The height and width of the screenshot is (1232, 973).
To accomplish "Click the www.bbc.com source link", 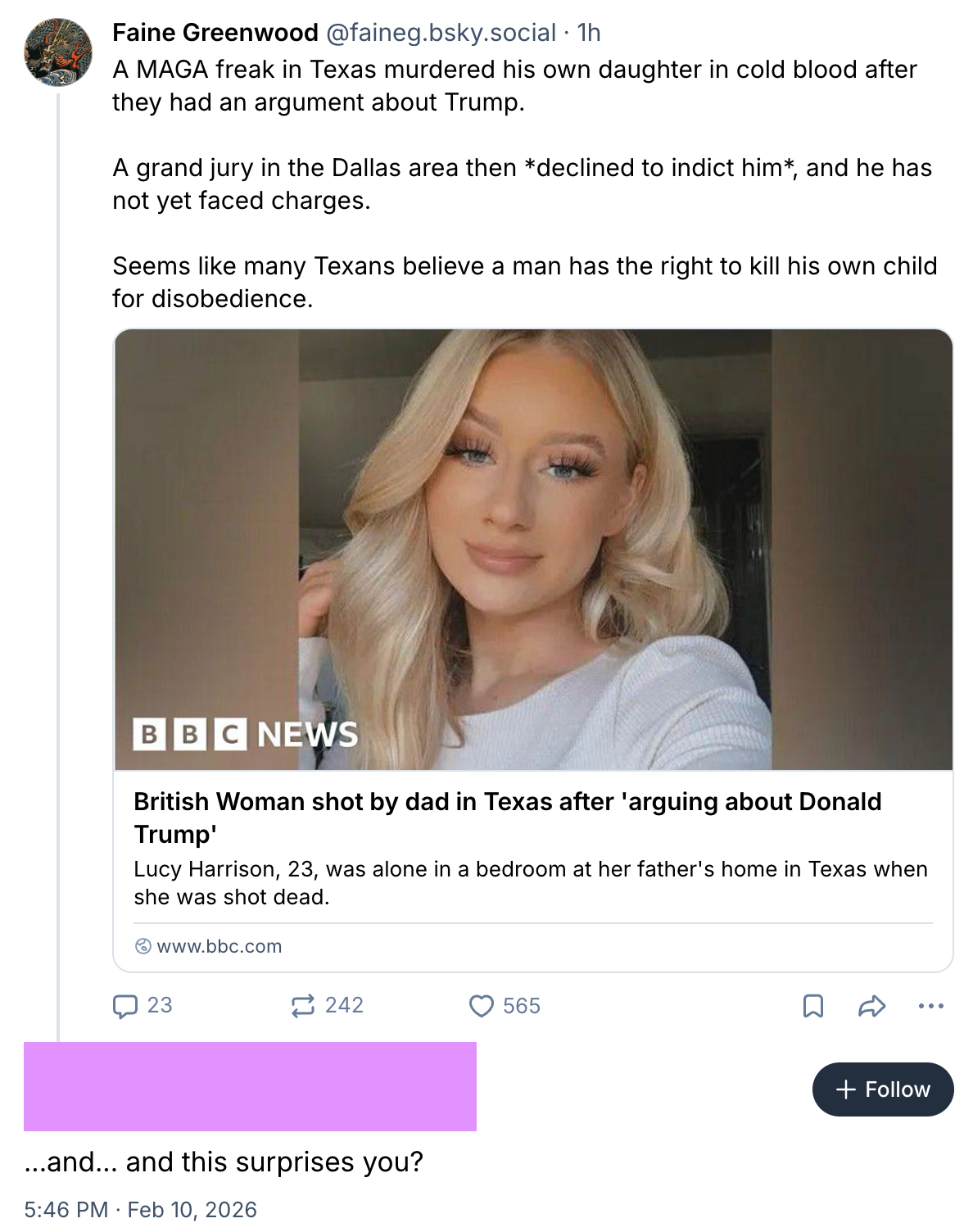I will click(219, 946).
